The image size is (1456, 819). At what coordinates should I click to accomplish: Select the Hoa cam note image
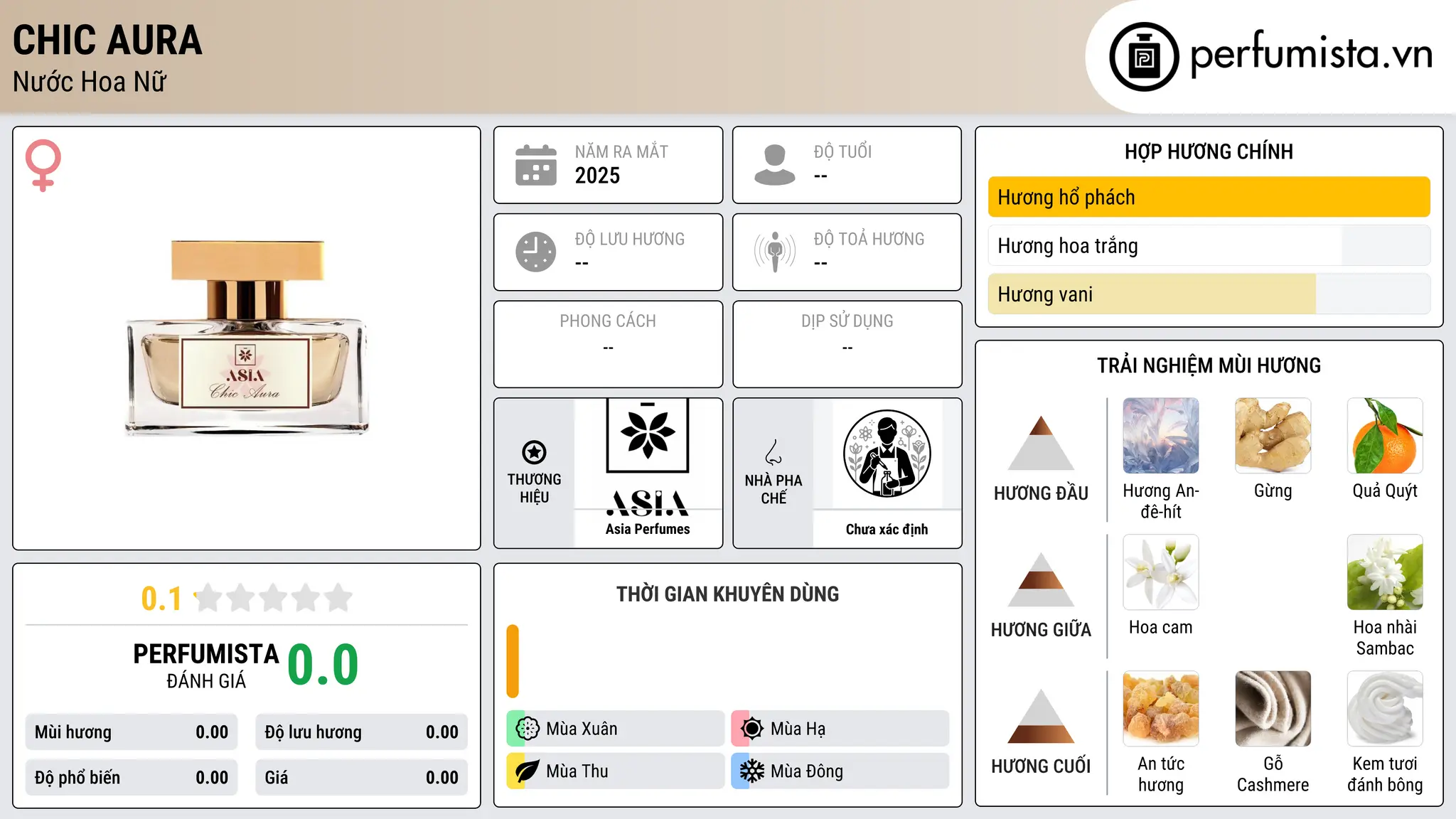[1161, 572]
